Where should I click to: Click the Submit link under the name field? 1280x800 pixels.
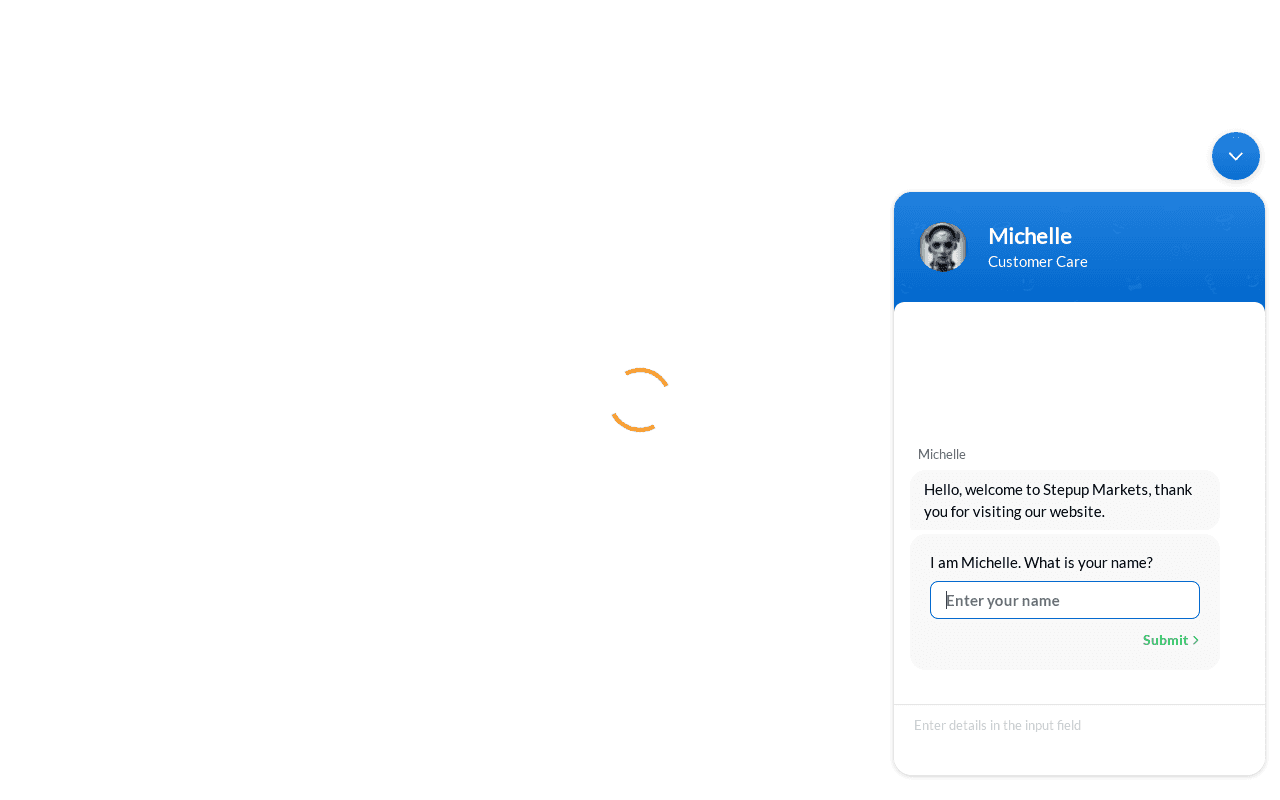click(x=1165, y=640)
